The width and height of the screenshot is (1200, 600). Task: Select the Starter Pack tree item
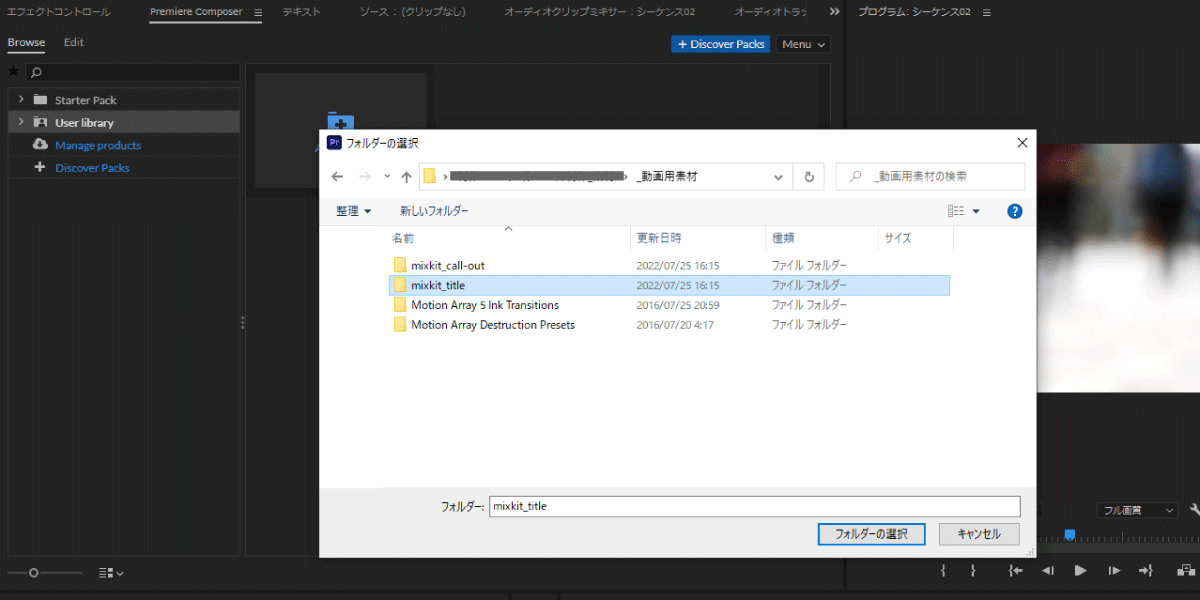pos(124,100)
